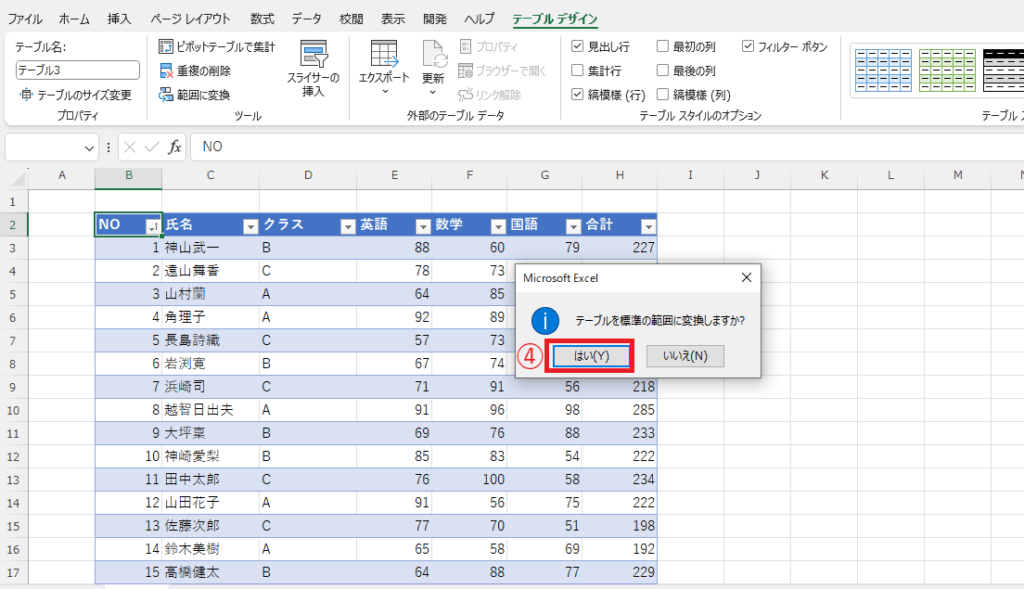This screenshot has height=589, width=1024.
Task: Switch to the 校閲 (Review) tab
Action: tap(351, 19)
